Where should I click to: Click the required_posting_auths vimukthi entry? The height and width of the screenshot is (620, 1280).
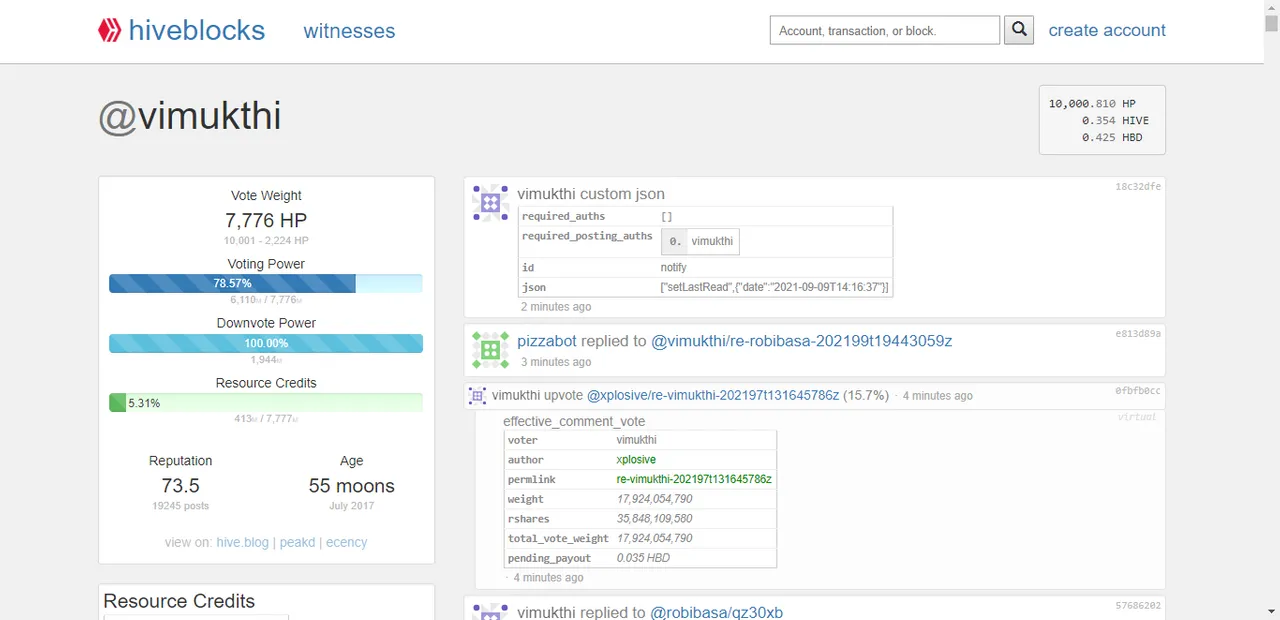coord(700,241)
